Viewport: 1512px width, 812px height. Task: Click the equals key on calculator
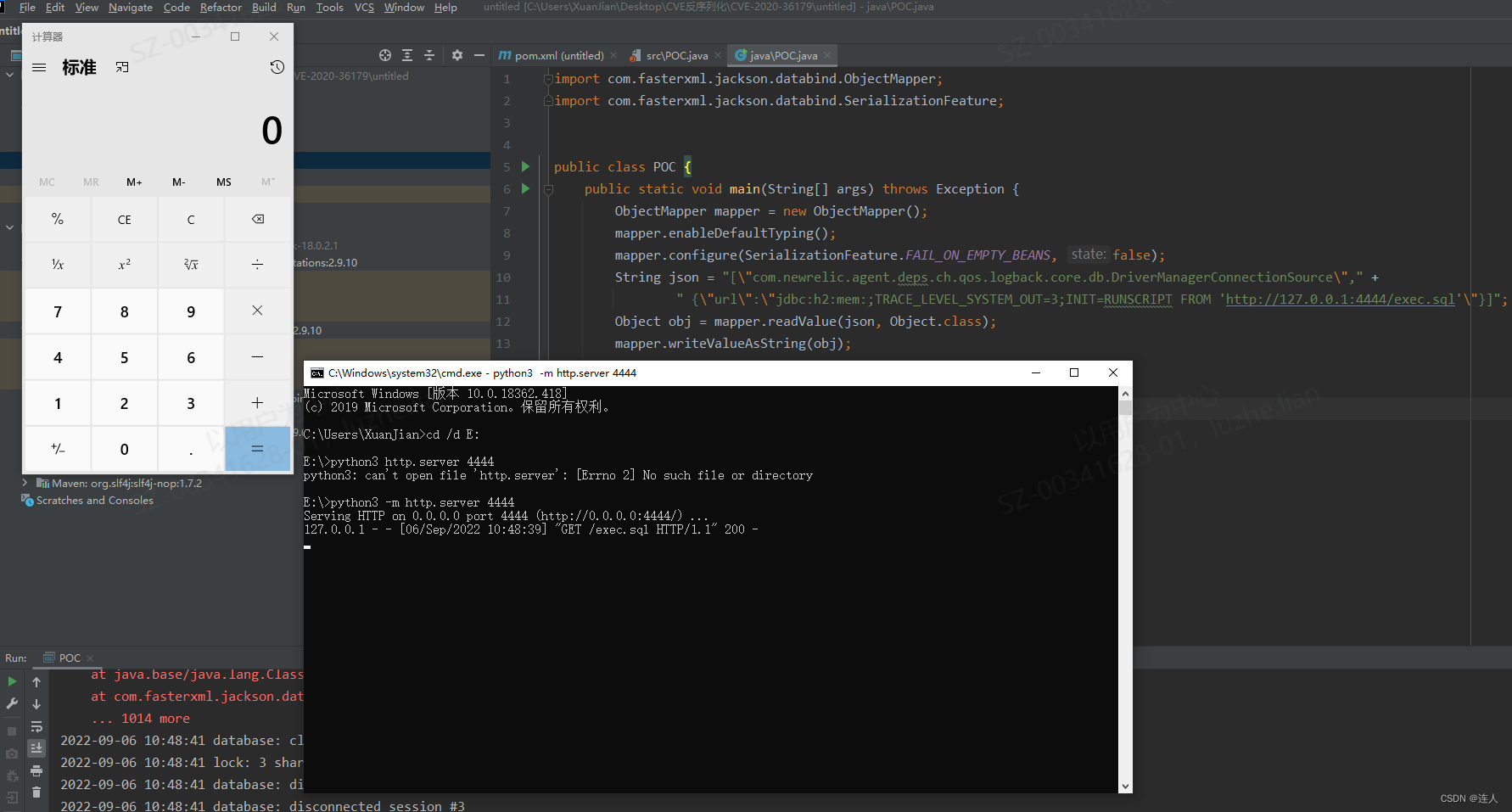pyautogui.click(x=258, y=449)
